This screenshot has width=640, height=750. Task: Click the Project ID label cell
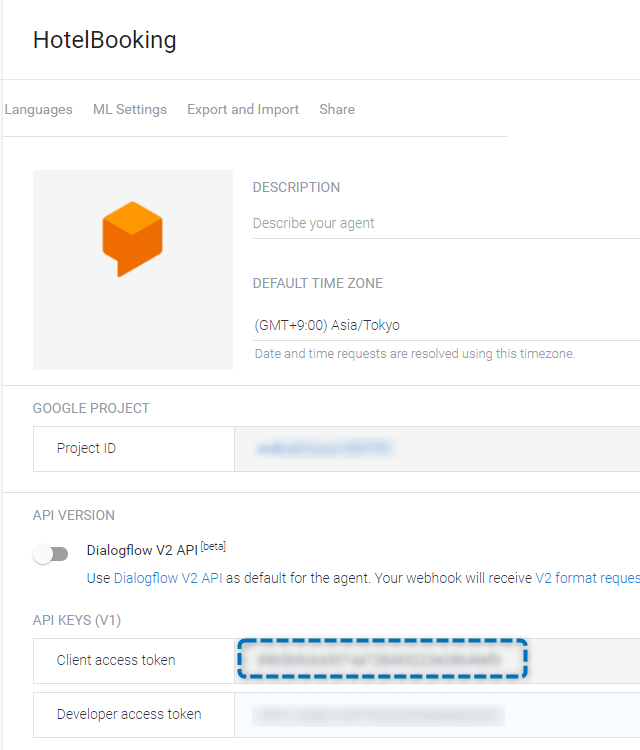click(134, 449)
